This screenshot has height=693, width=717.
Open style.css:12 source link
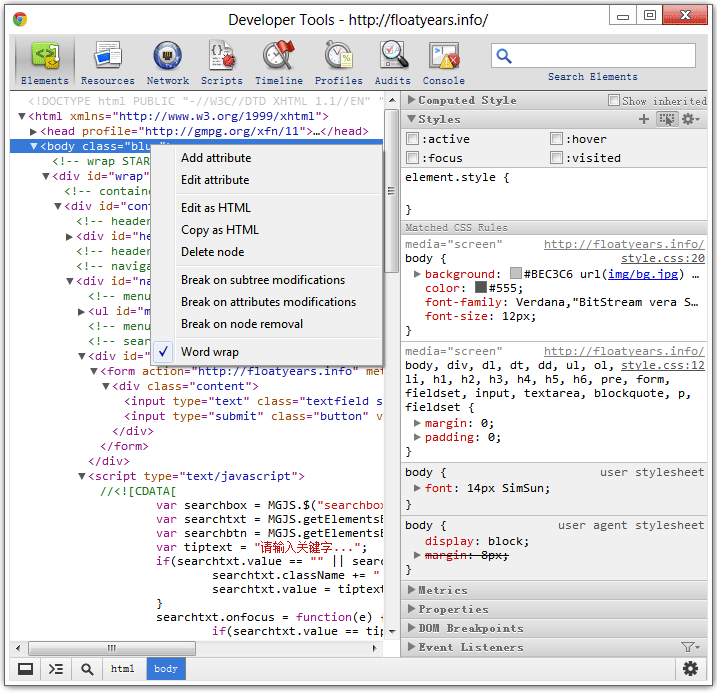tap(663, 365)
